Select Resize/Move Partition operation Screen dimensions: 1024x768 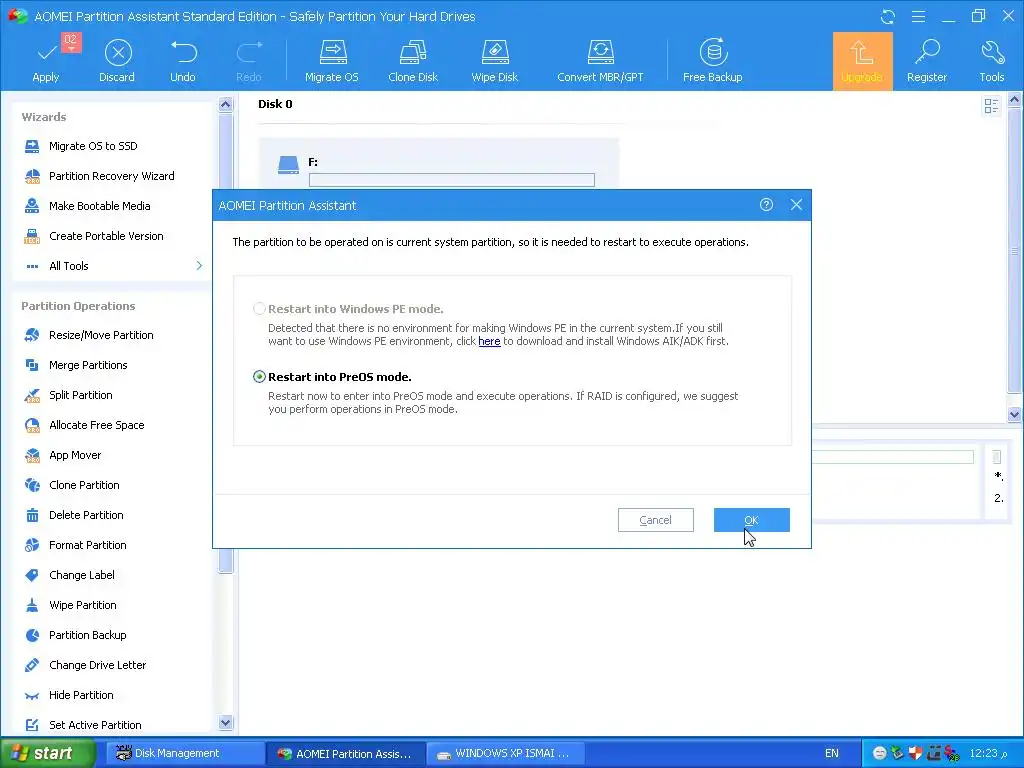click(101, 335)
